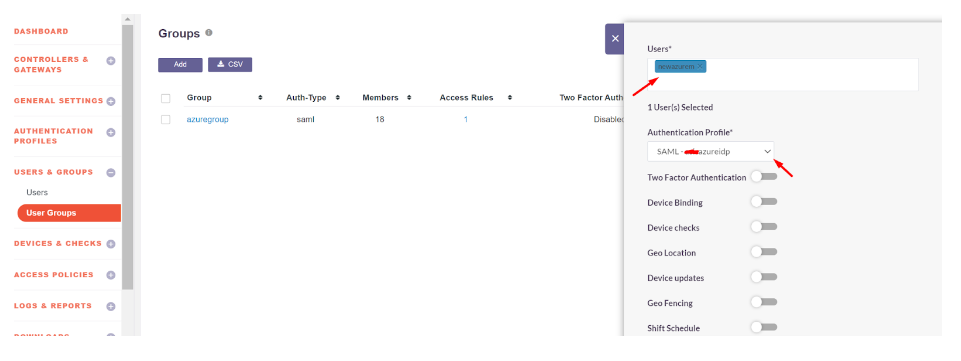This screenshot has height=361, width=961.
Task: Sort by Group column arrows
Action: (260, 98)
